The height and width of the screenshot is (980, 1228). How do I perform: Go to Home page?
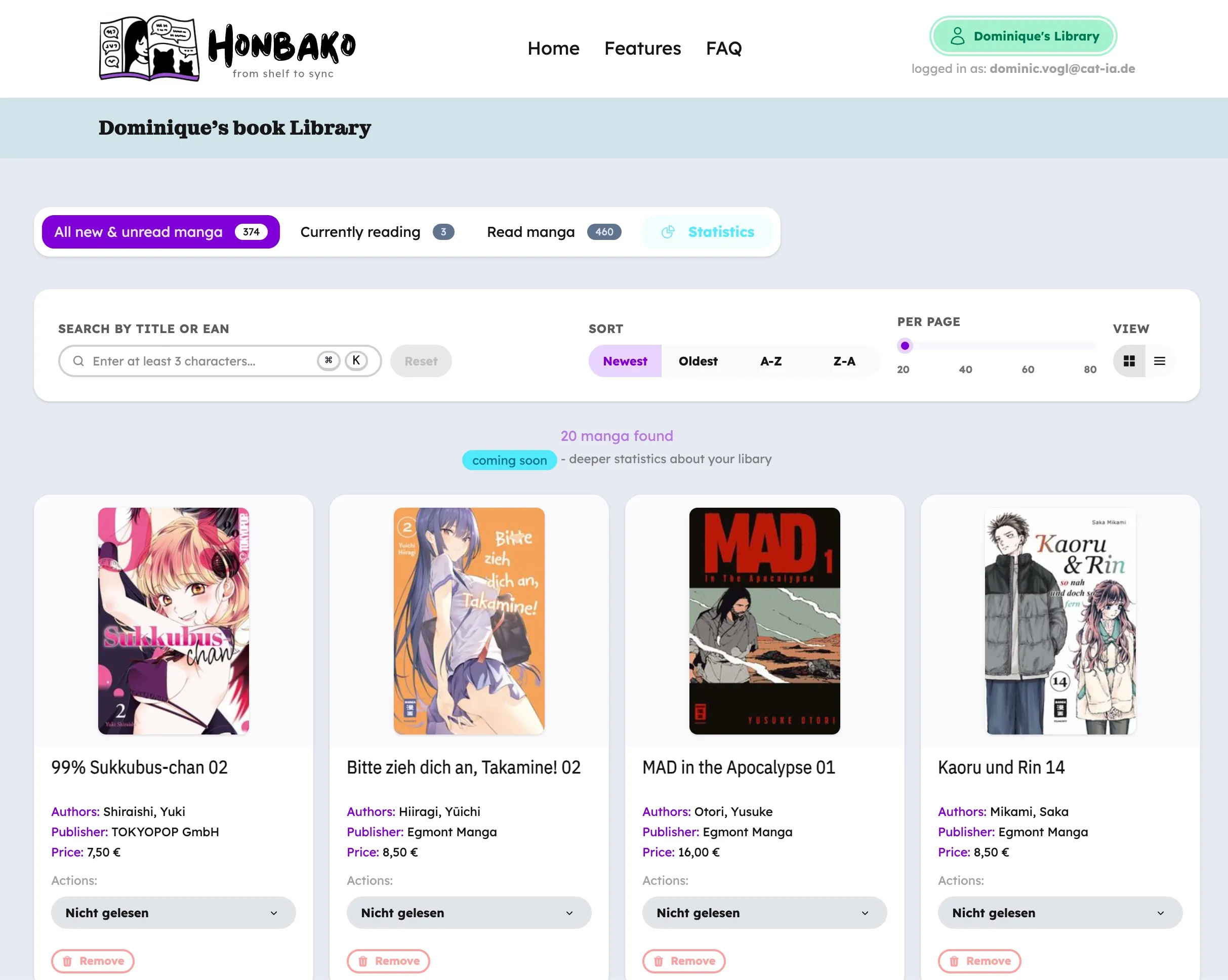(553, 49)
